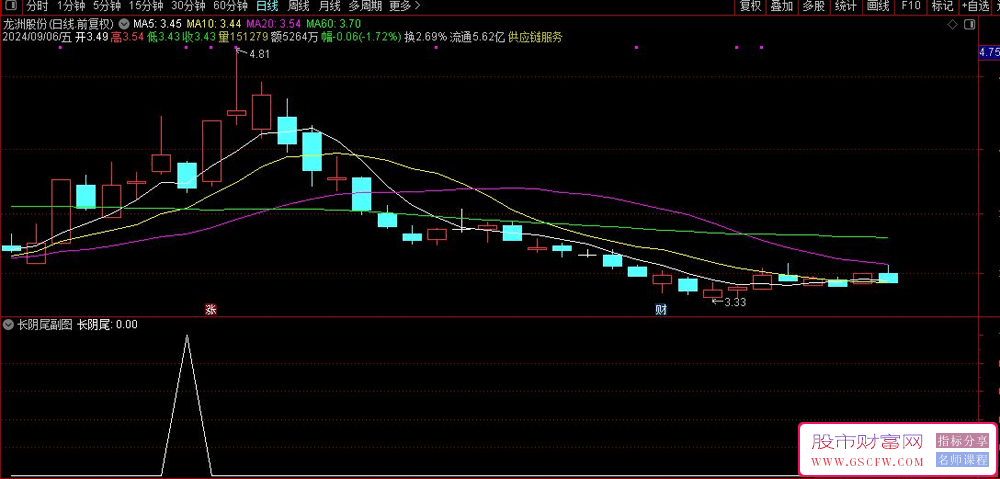The width and height of the screenshot is (1000, 479).
Task: Click the 标记 mark button
Action: (x=942, y=6)
